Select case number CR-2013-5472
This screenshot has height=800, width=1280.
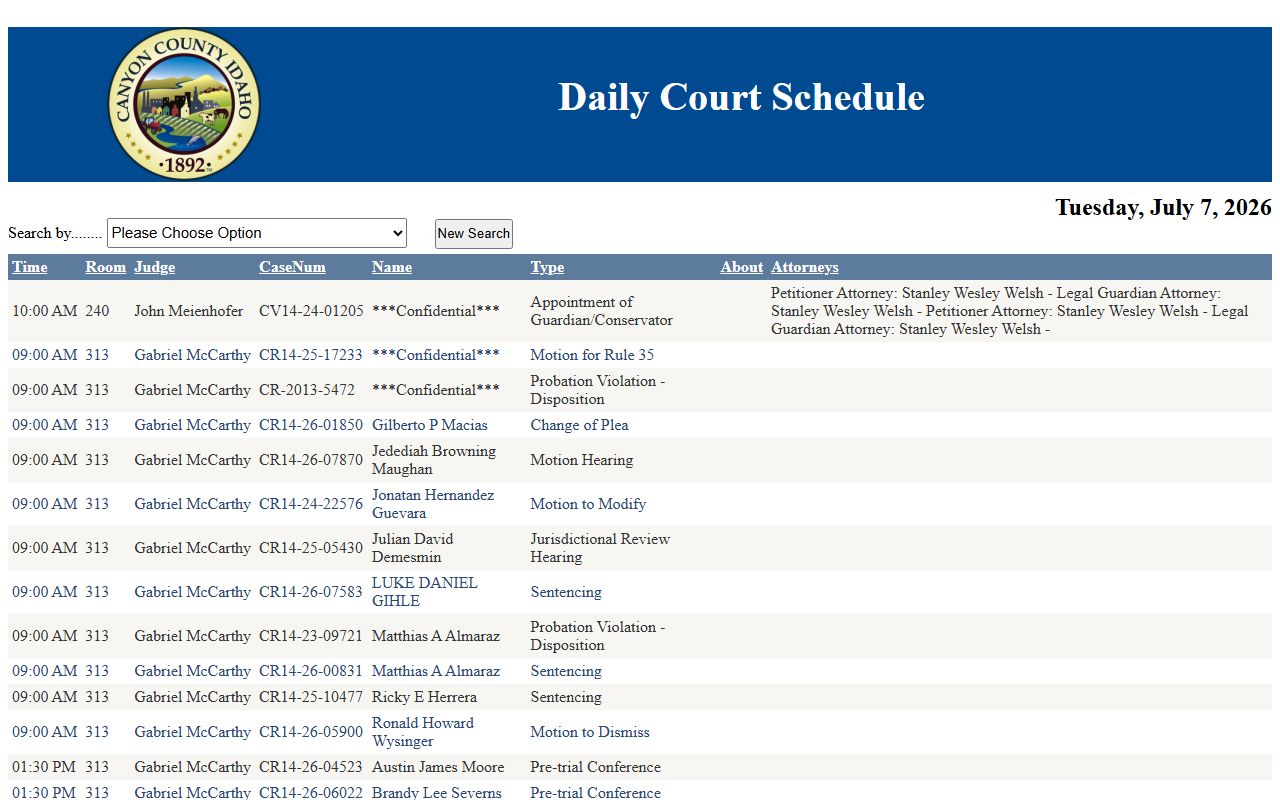[x=307, y=390]
